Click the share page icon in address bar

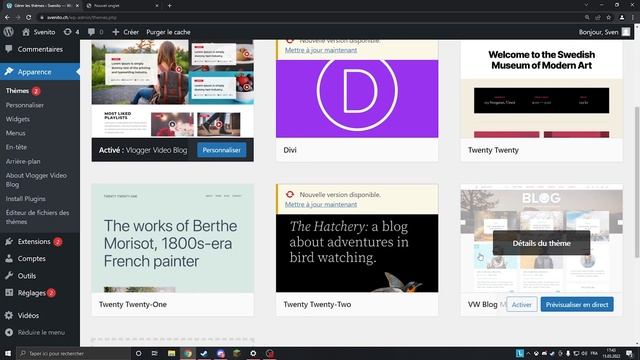598,18
